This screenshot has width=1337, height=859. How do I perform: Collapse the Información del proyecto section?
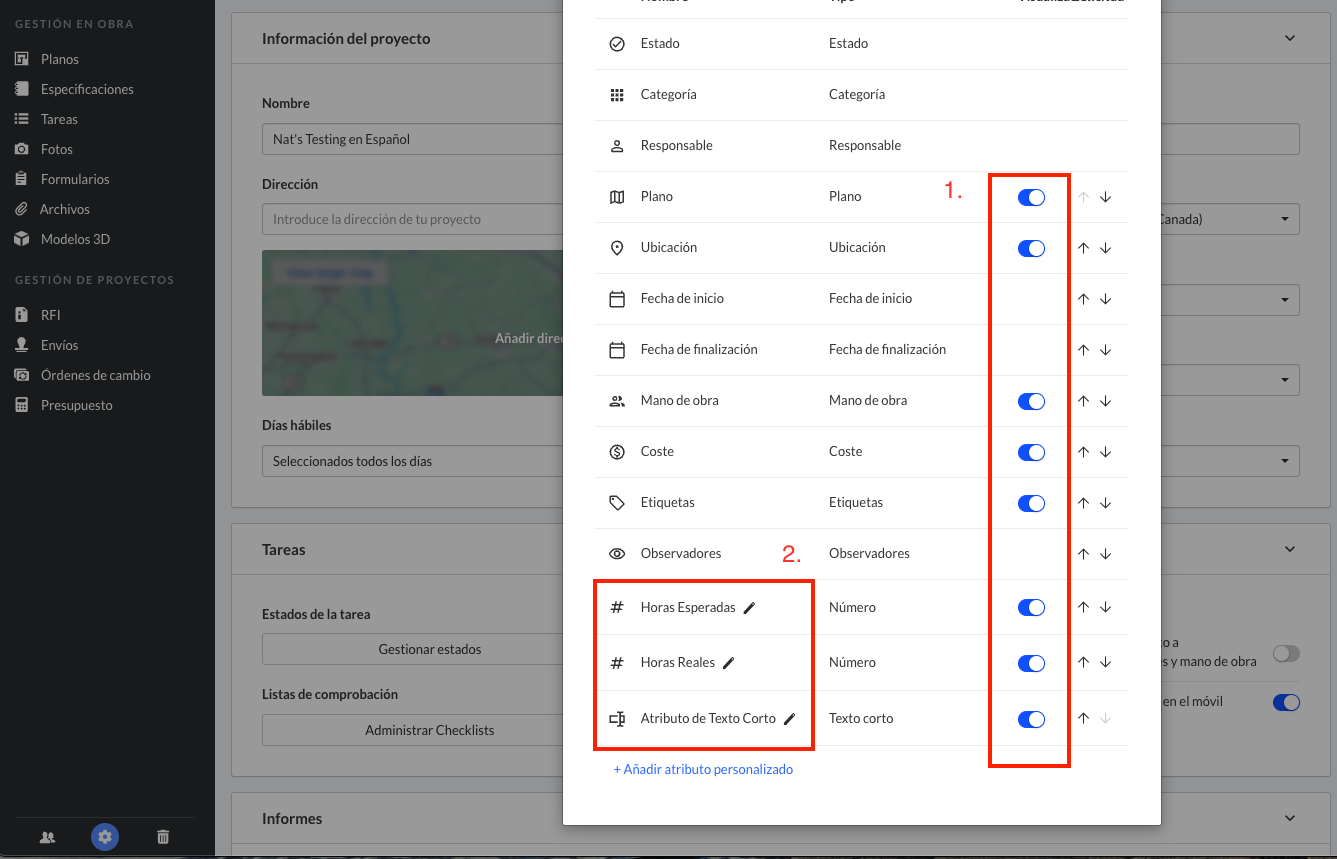(x=1289, y=39)
